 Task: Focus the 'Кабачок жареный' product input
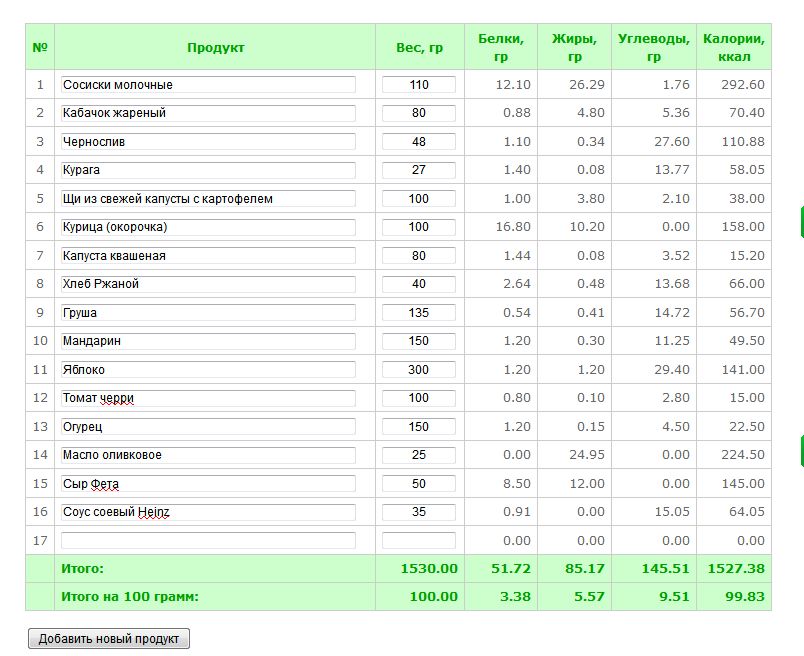point(208,113)
